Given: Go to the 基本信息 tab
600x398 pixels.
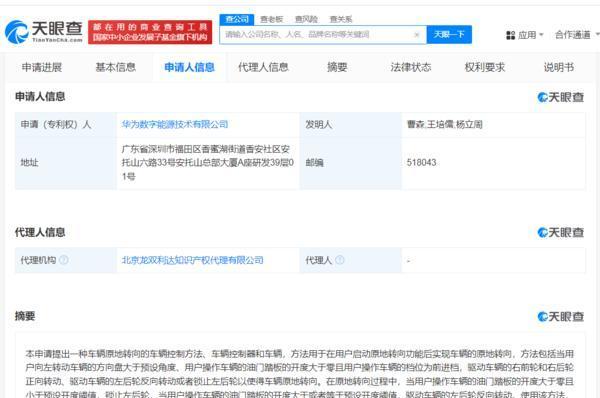Looking at the screenshot, I should click(116, 67).
